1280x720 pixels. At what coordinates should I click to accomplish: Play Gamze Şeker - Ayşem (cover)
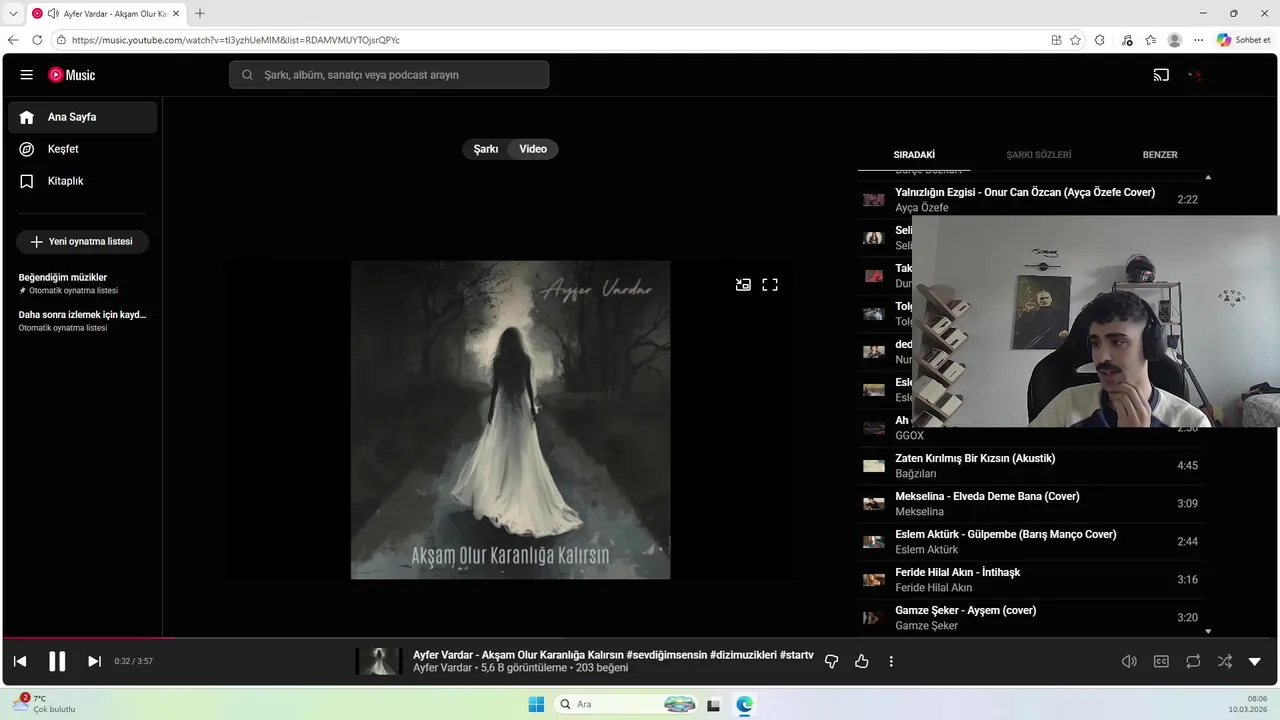(1030, 618)
